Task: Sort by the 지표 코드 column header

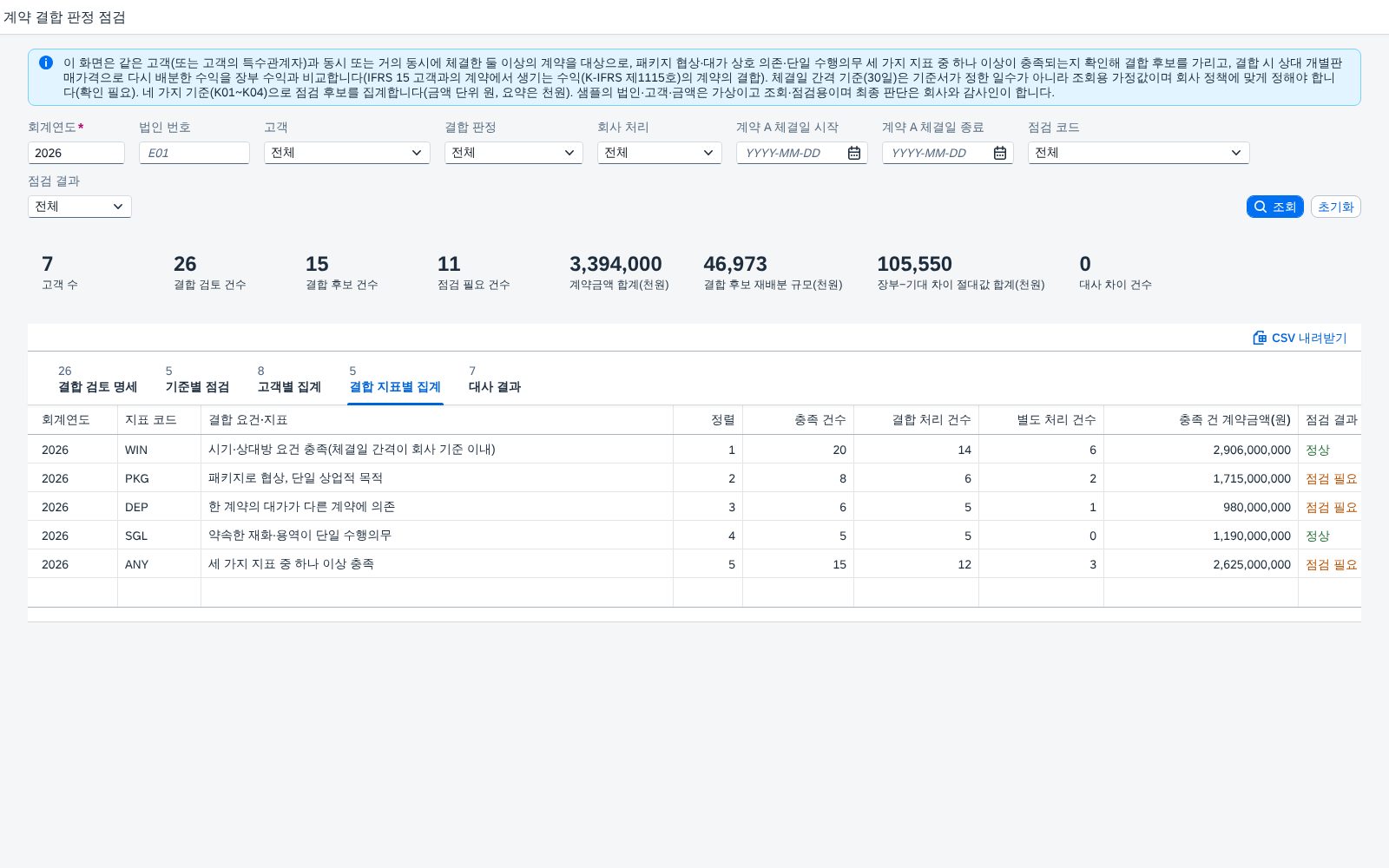Action: tap(159, 420)
